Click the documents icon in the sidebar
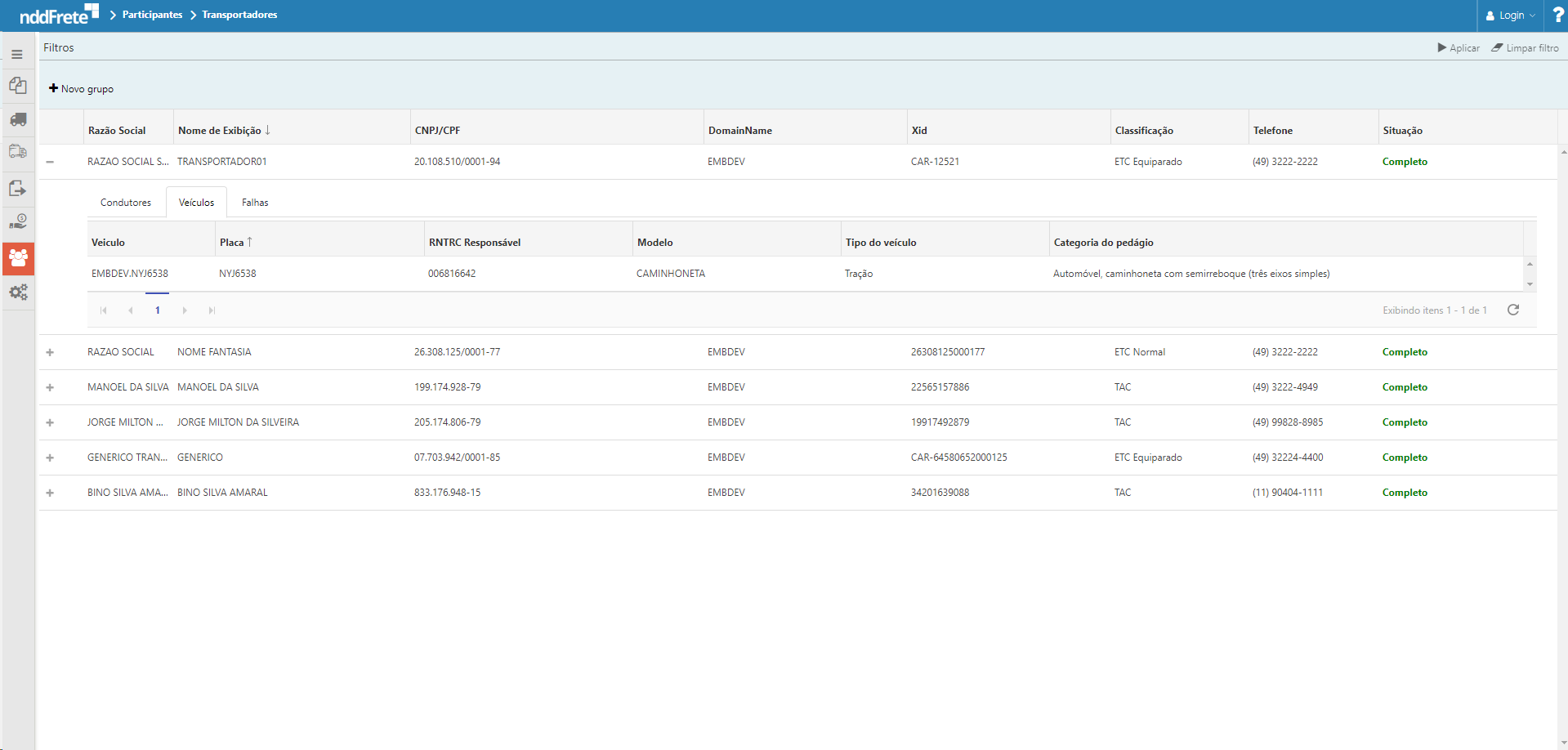This screenshot has height=750, width=1568. (18, 86)
